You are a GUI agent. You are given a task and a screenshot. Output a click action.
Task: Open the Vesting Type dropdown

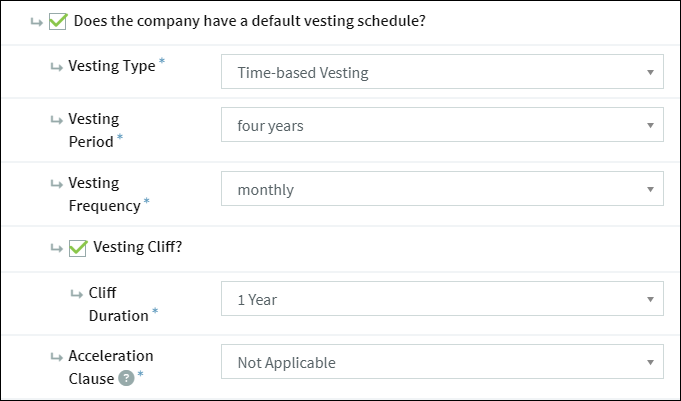pyautogui.click(x=442, y=72)
